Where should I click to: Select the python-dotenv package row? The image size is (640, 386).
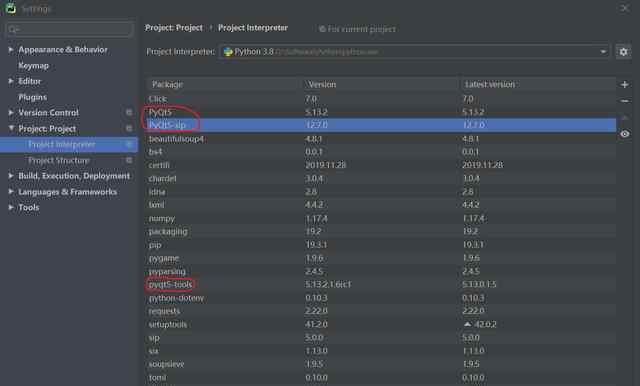381,298
